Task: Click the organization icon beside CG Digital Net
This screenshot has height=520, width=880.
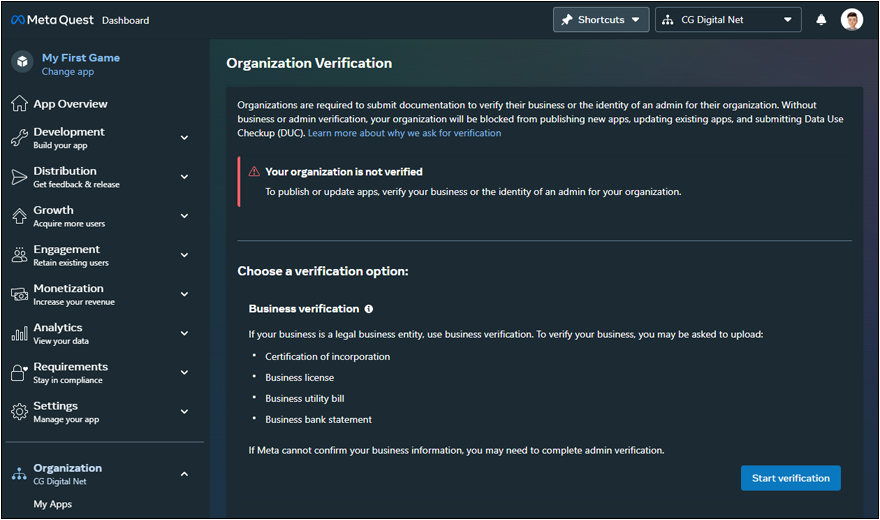Action: [x=667, y=20]
